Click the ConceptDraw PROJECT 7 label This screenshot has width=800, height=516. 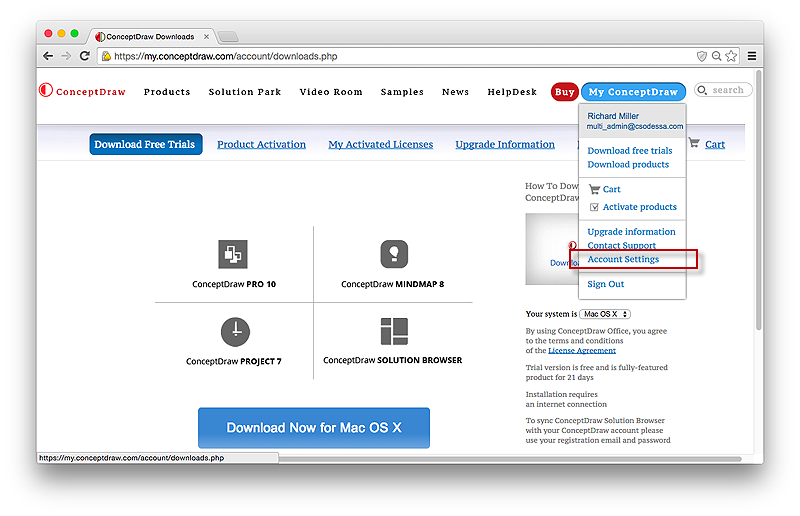[x=234, y=361]
